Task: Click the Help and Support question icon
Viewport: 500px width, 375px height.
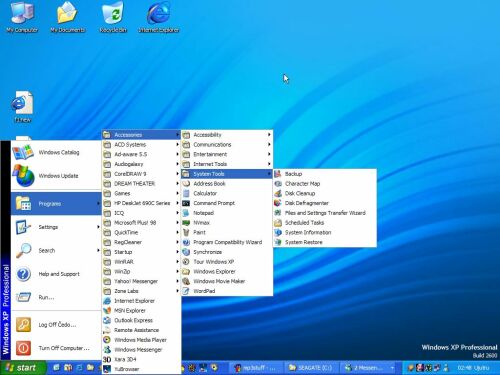Action: [x=23, y=274]
